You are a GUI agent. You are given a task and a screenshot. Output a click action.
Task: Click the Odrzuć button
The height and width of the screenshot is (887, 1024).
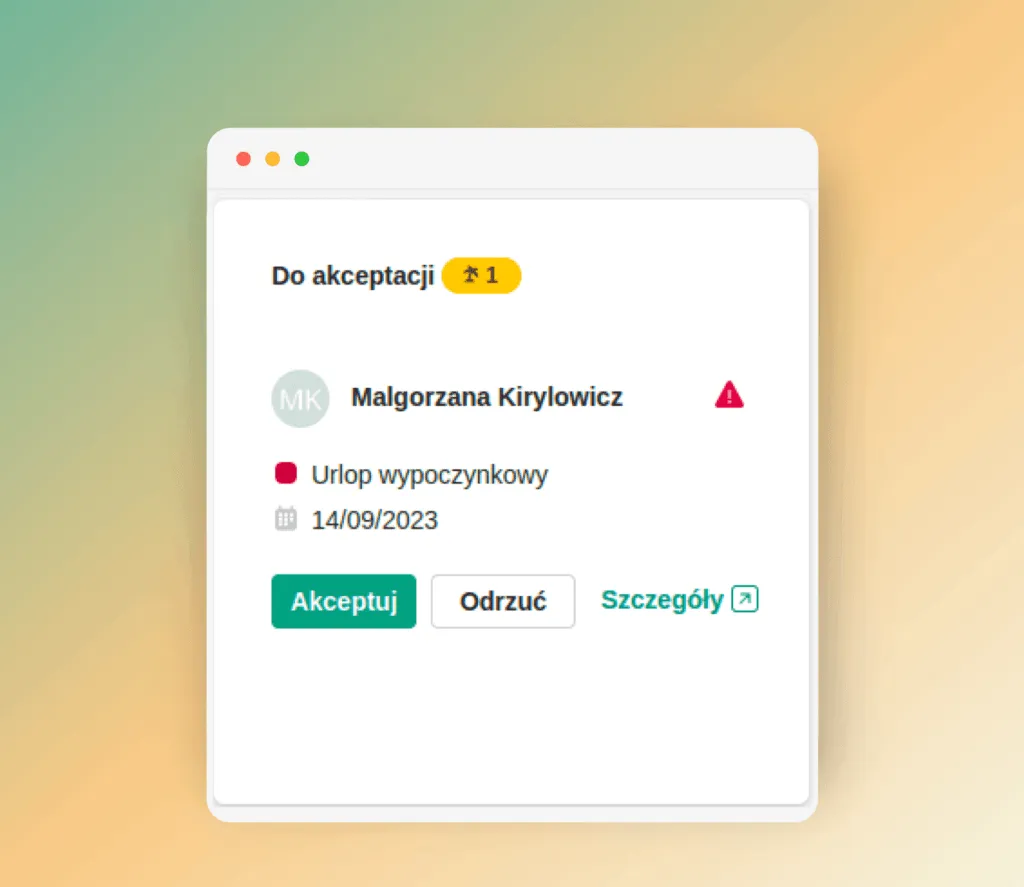point(503,601)
